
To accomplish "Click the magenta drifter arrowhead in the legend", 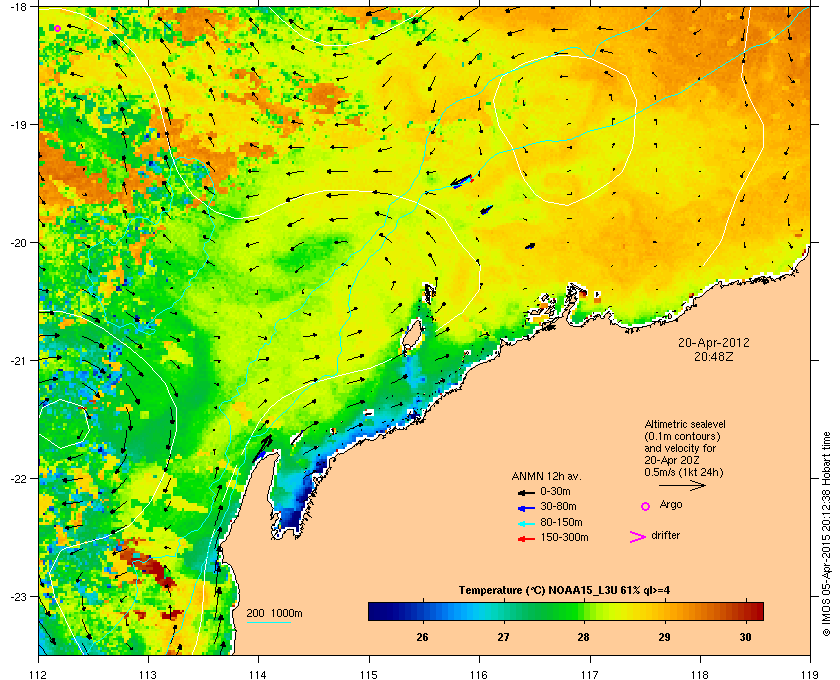I will click(638, 537).
